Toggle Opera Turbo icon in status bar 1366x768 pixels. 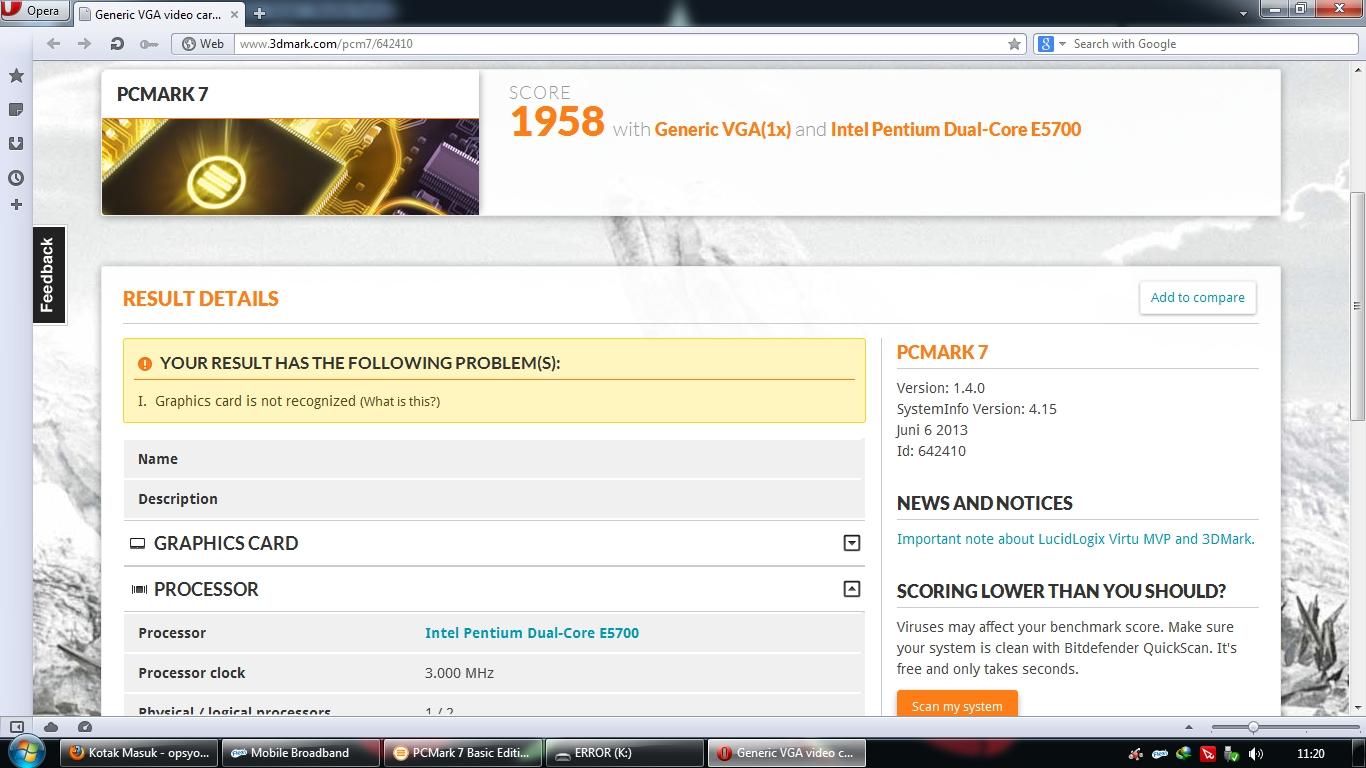(x=85, y=727)
